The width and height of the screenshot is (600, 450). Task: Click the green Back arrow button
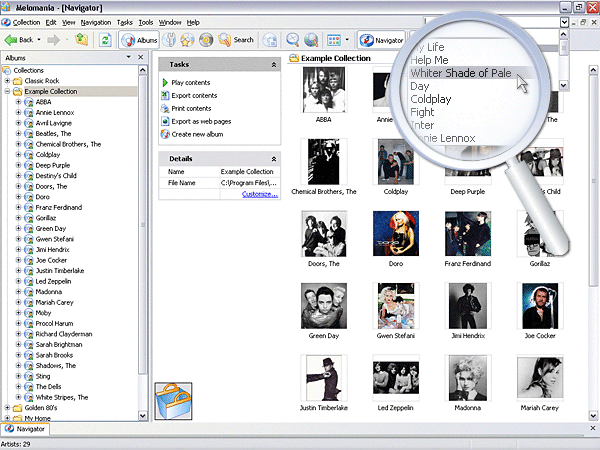(19, 40)
